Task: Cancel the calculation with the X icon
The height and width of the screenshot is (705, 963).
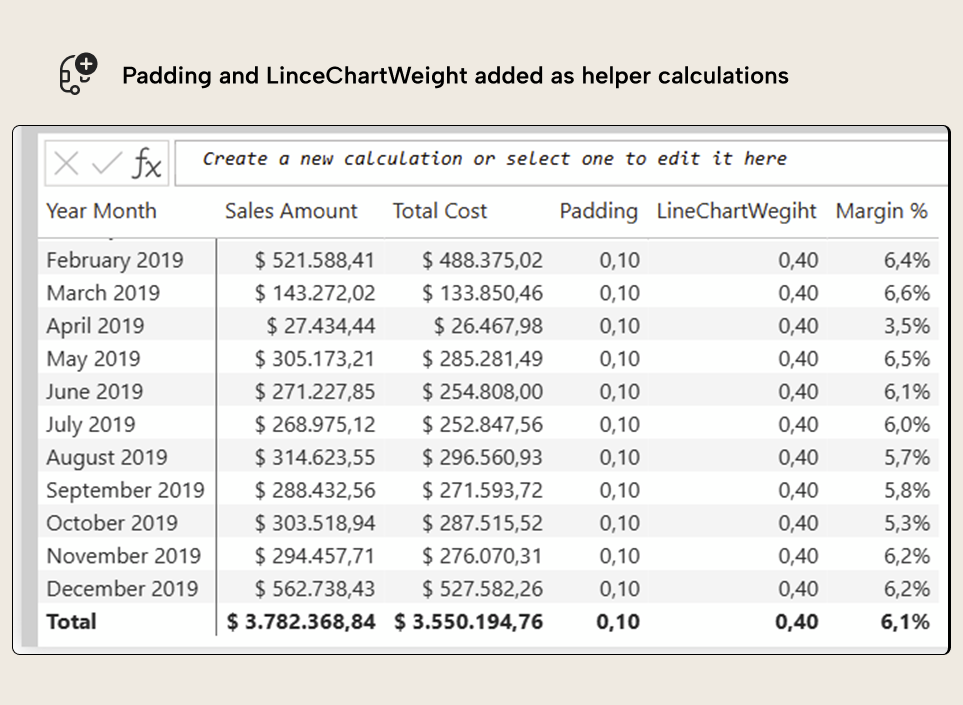Action: point(65,160)
